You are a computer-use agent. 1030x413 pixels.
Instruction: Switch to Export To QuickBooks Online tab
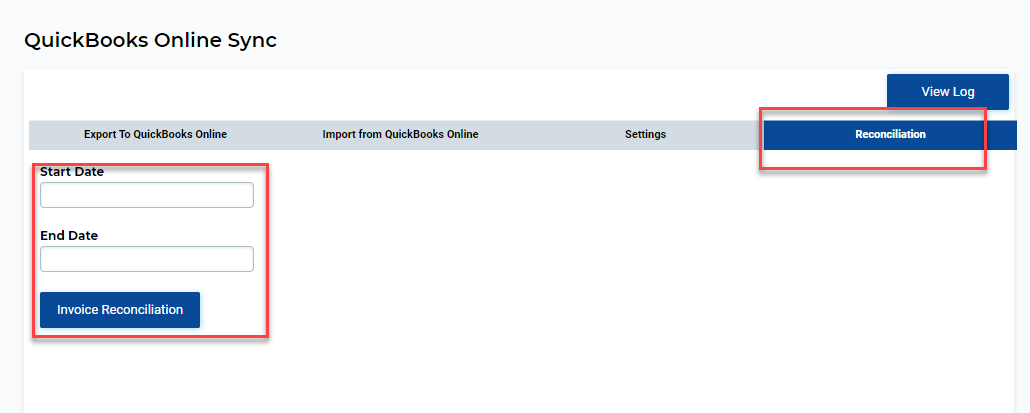point(155,135)
